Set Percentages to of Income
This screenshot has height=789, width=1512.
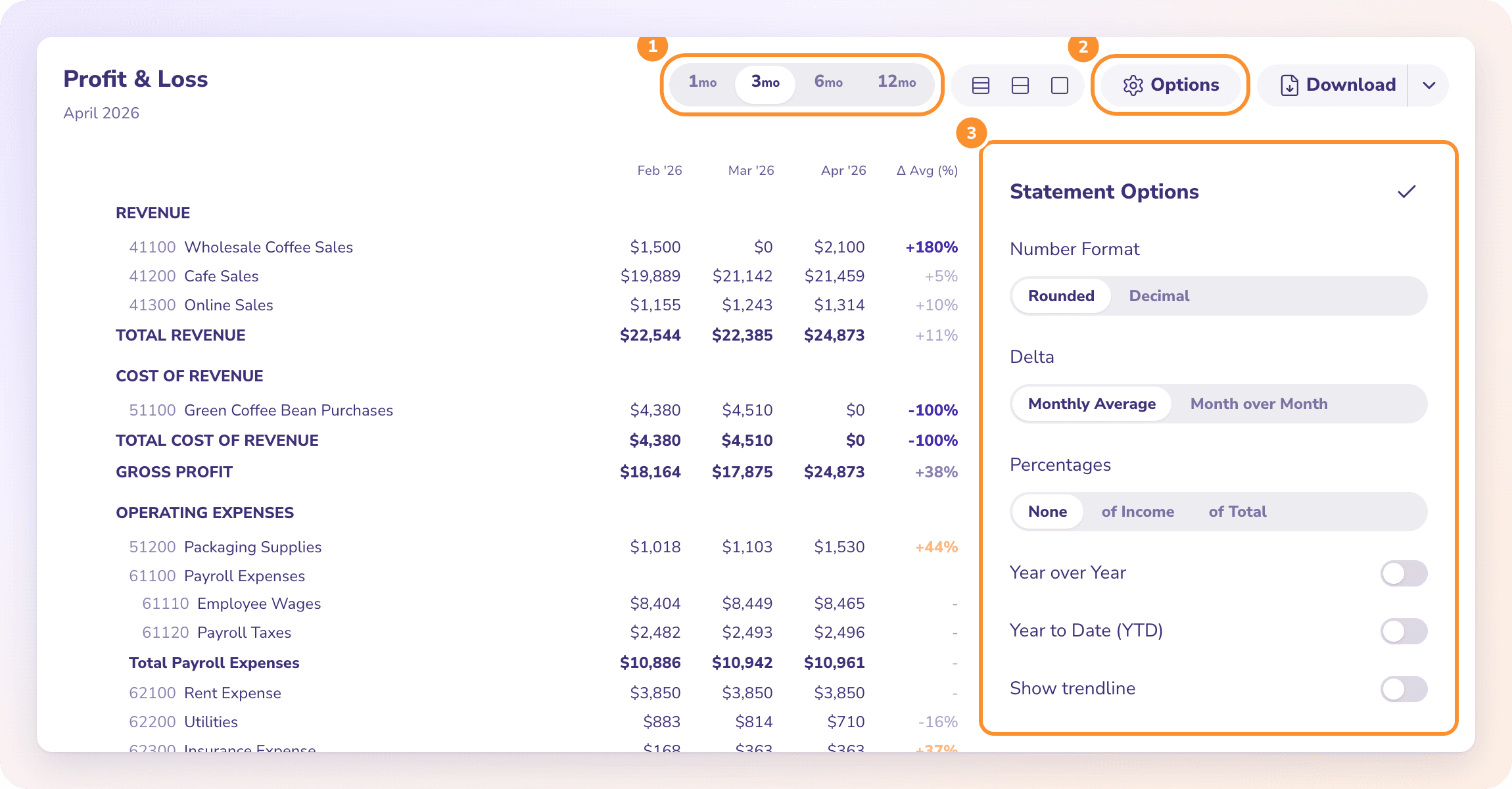pos(1138,512)
